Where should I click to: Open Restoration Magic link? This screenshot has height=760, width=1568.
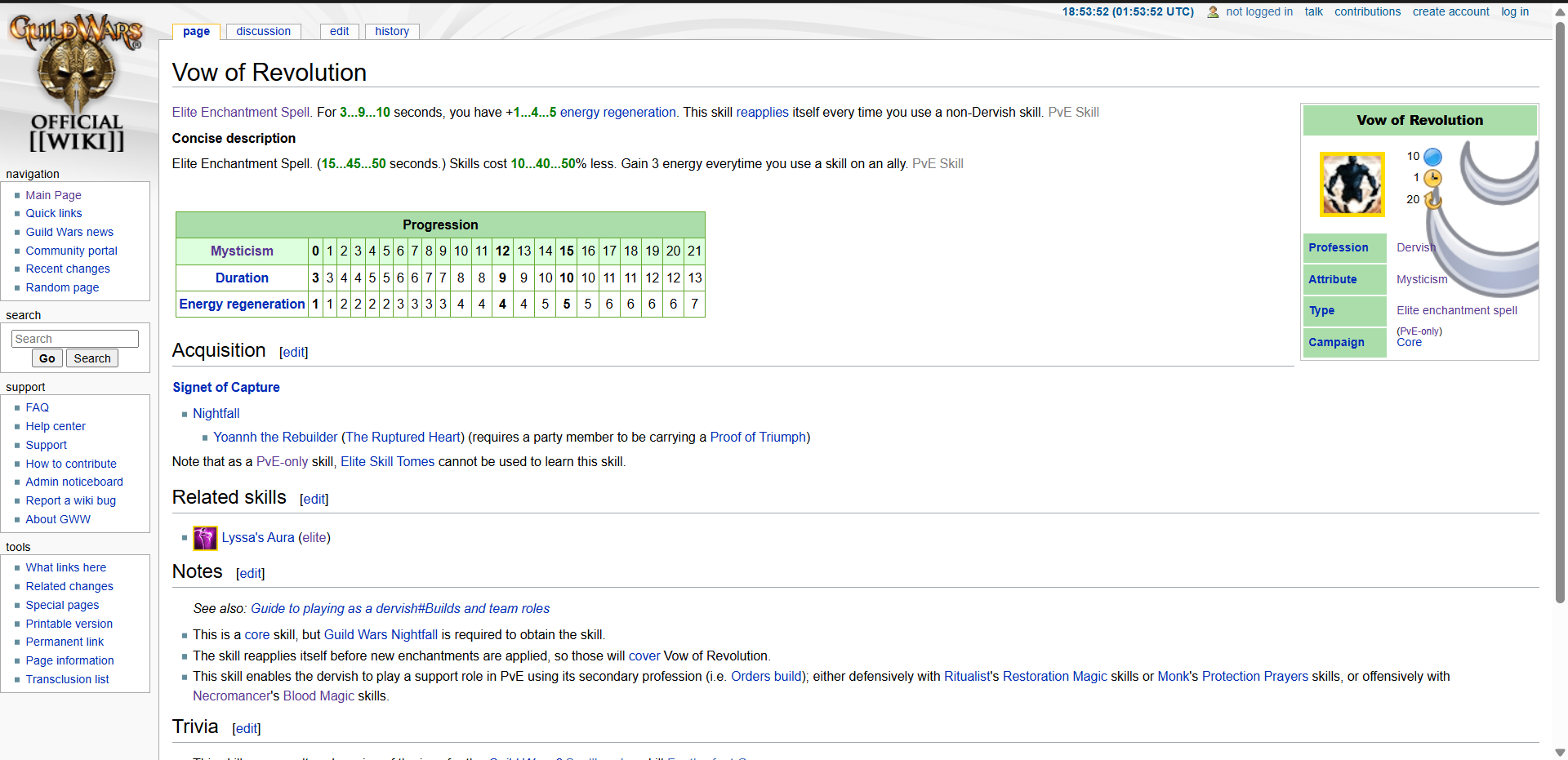coord(1055,676)
